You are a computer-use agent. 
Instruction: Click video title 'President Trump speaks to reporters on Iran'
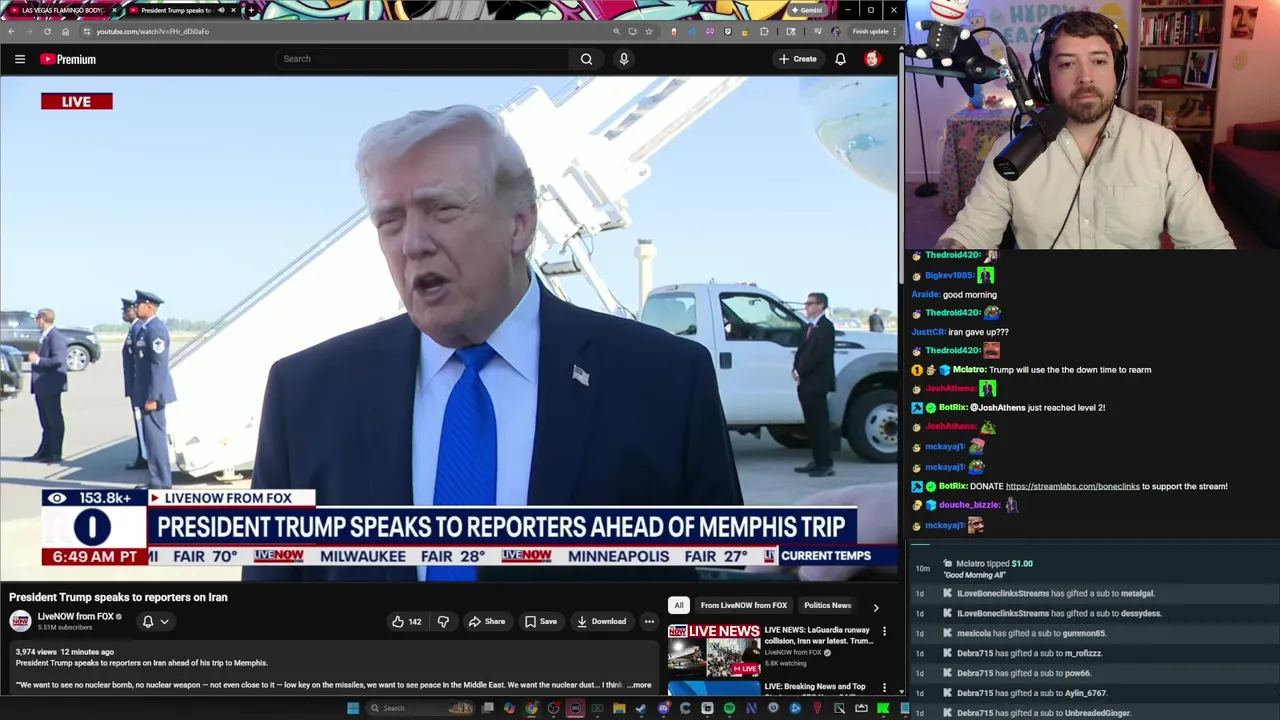(x=118, y=597)
